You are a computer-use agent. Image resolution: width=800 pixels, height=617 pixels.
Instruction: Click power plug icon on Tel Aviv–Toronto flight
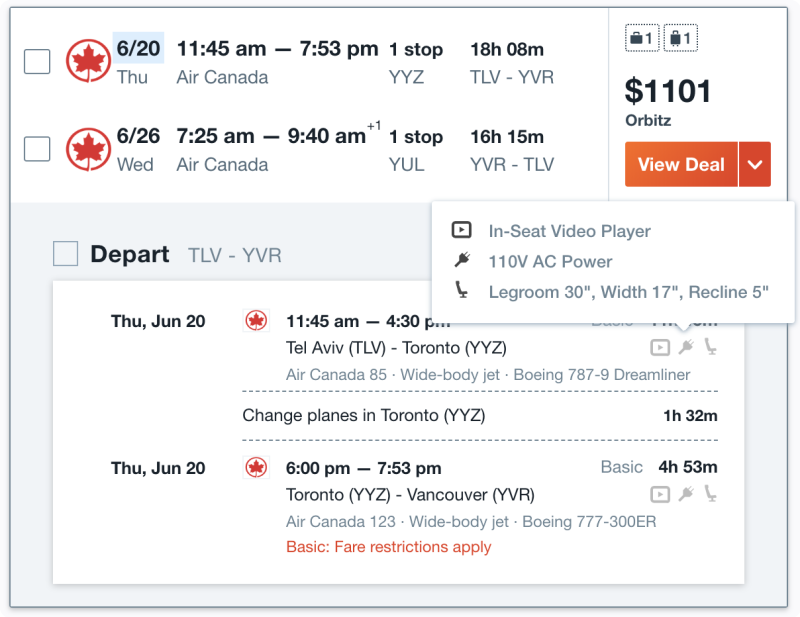(686, 347)
